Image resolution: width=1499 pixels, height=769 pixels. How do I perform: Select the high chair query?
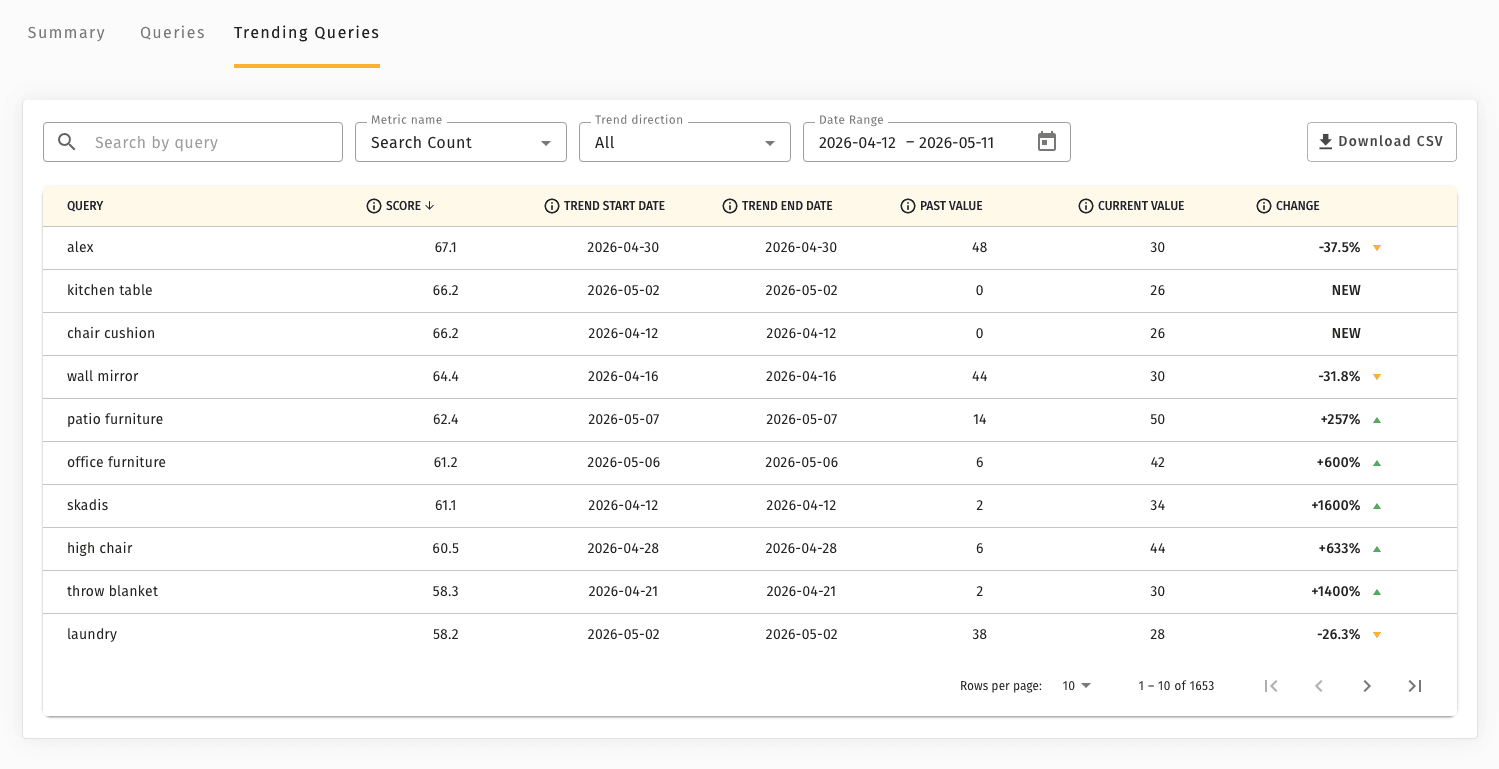tap(100, 548)
